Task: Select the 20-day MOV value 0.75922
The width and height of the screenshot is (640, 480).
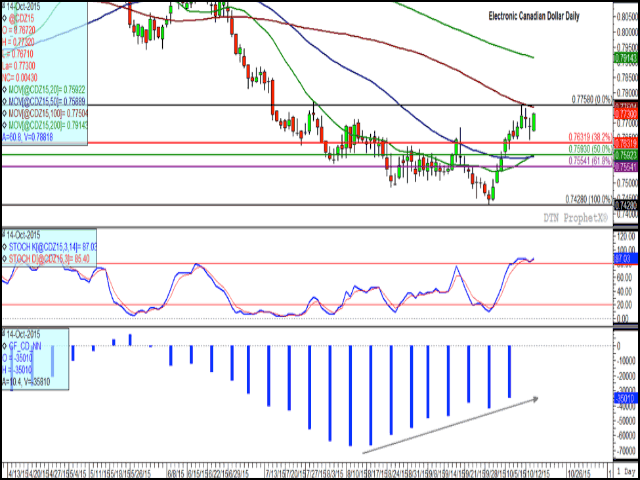Action: [x=72, y=88]
